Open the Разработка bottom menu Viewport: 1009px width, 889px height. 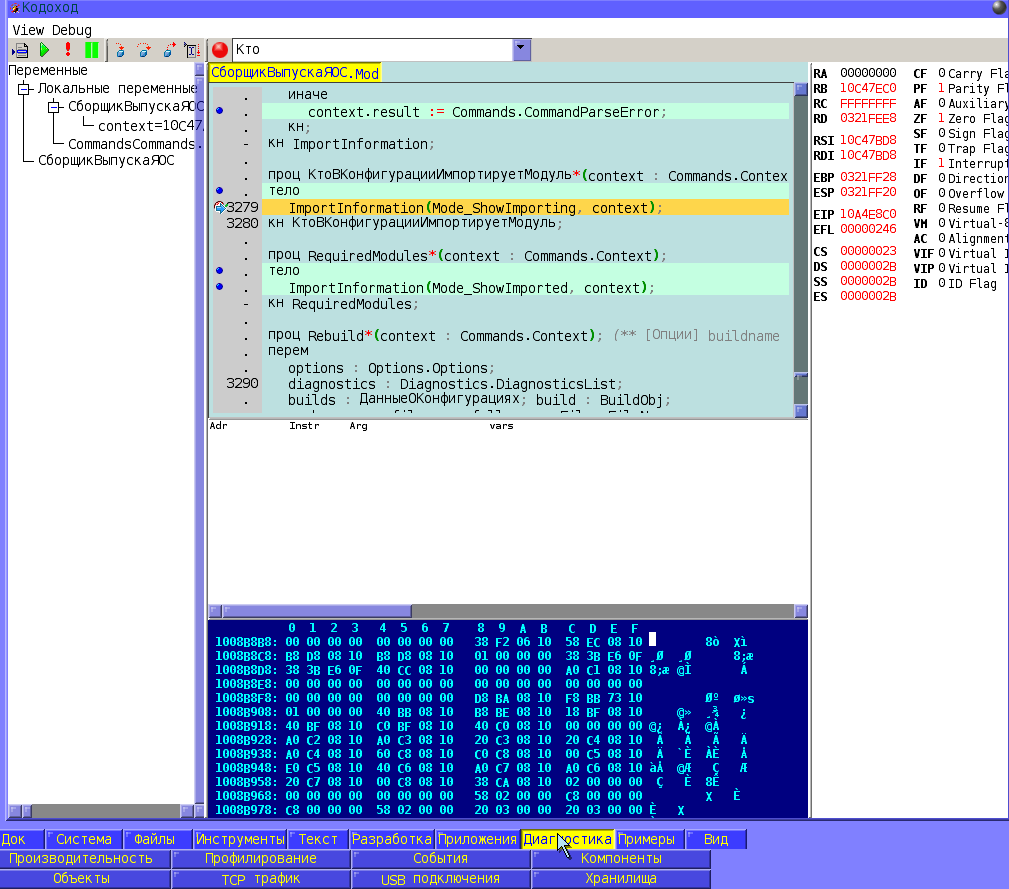coord(391,839)
